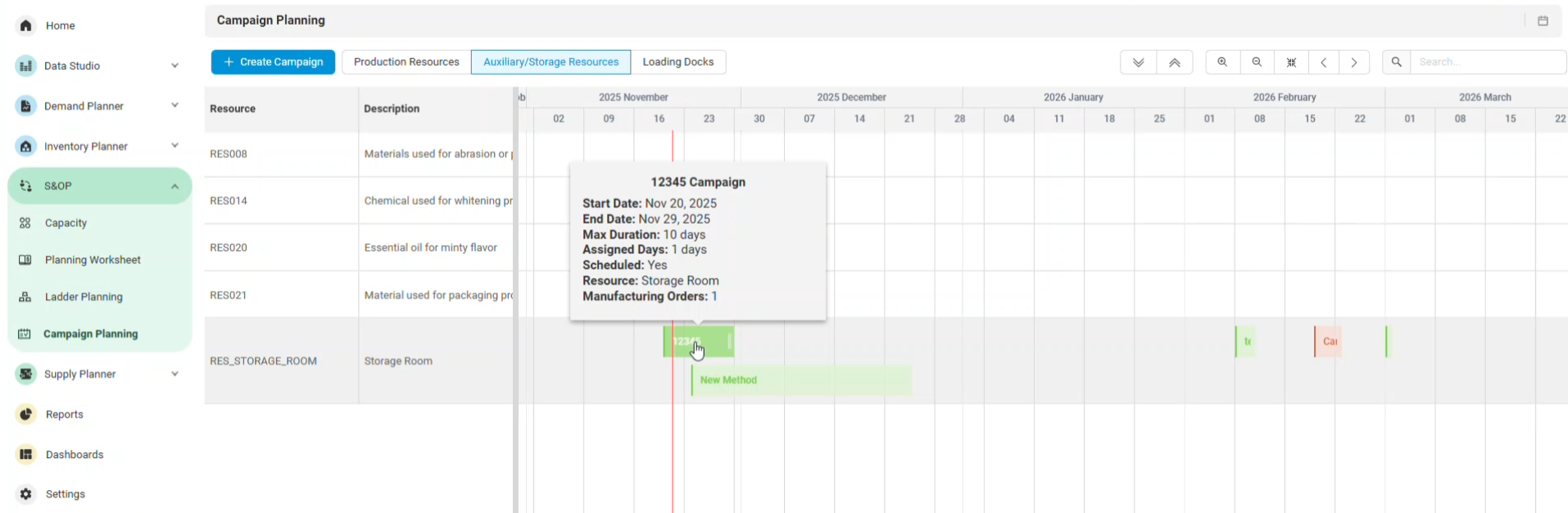
Task: Click the search magnifier icon
Action: (1397, 62)
